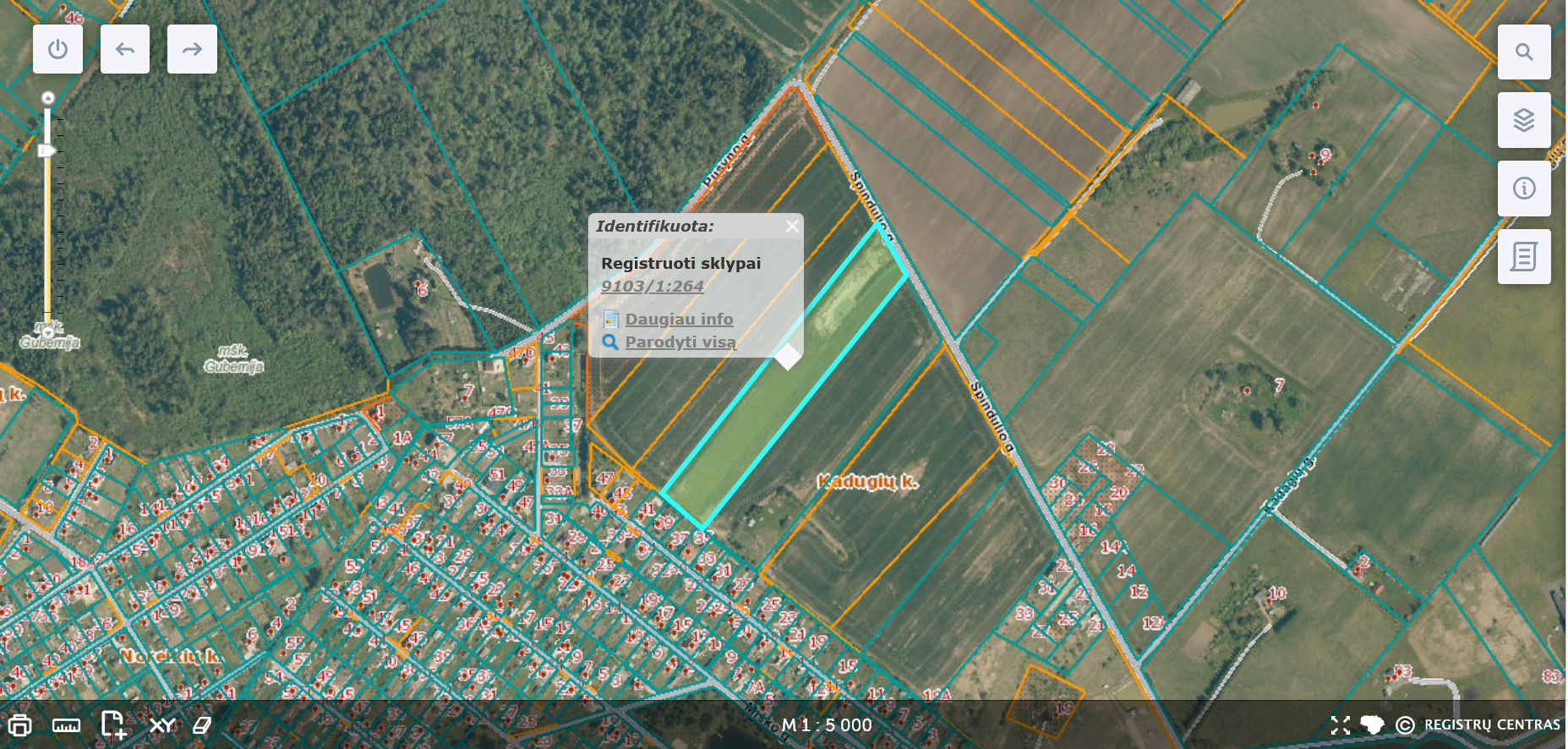Click the Daugiau info link
The width and height of the screenshot is (1568, 749).
(679, 319)
